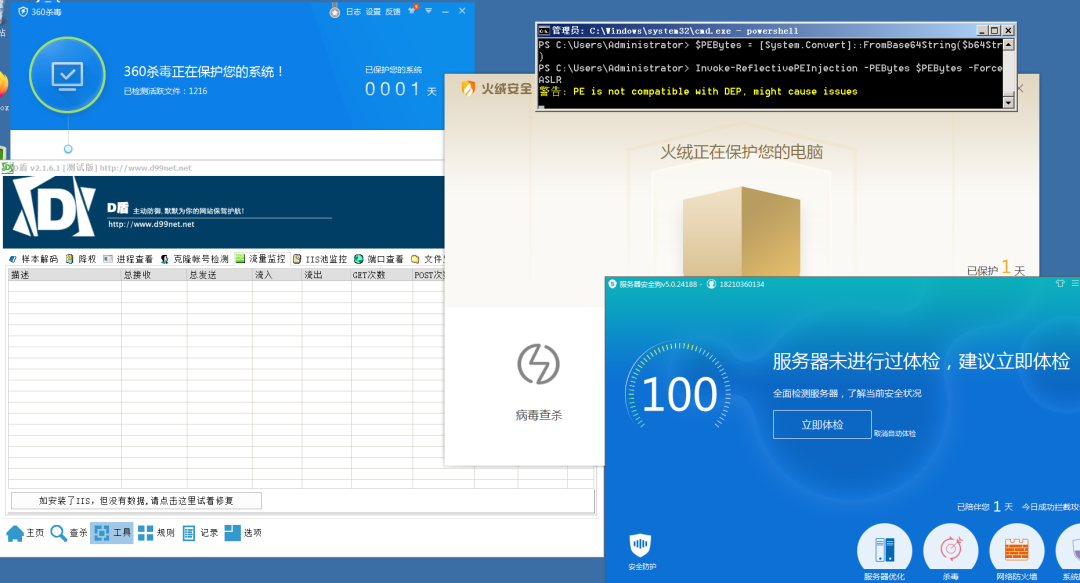Viewport: 1080px width, 583px height.
Task: Click the GET次数 column header
Action: pos(382,275)
